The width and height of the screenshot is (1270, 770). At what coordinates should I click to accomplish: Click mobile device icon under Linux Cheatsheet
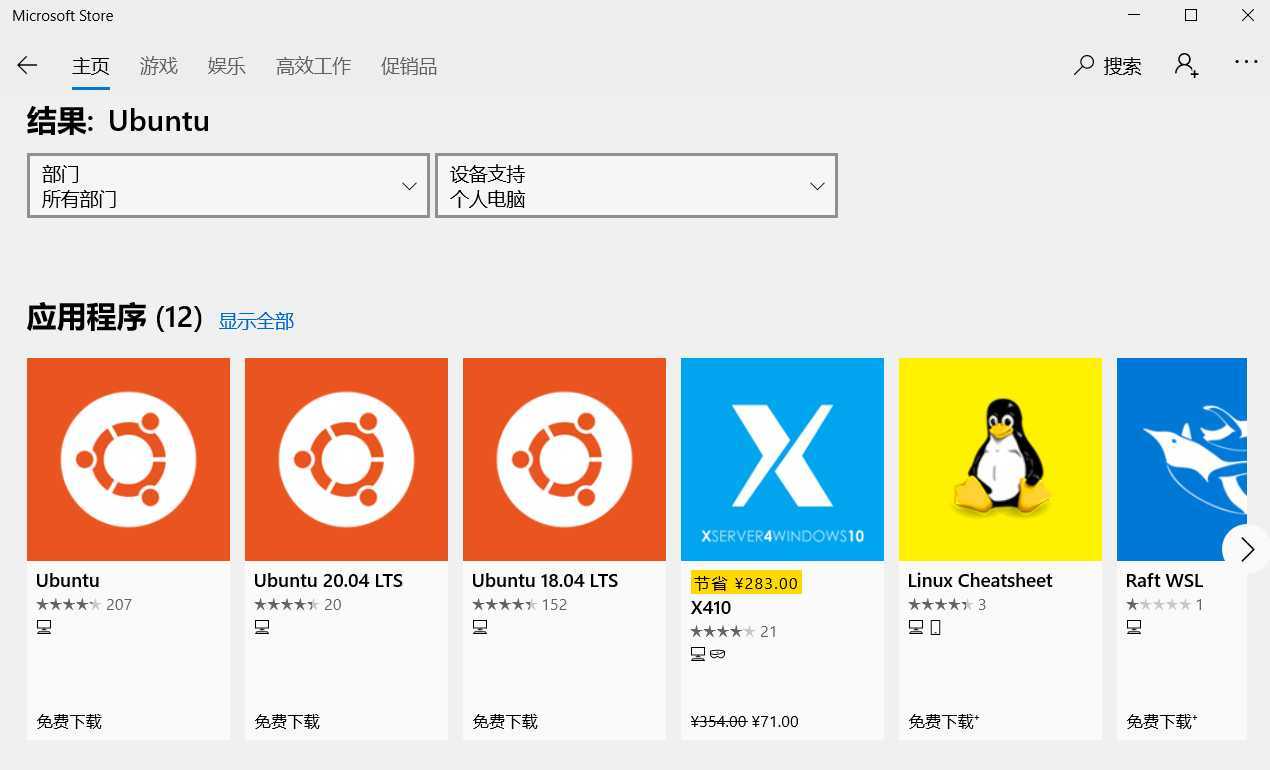pos(936,627)
